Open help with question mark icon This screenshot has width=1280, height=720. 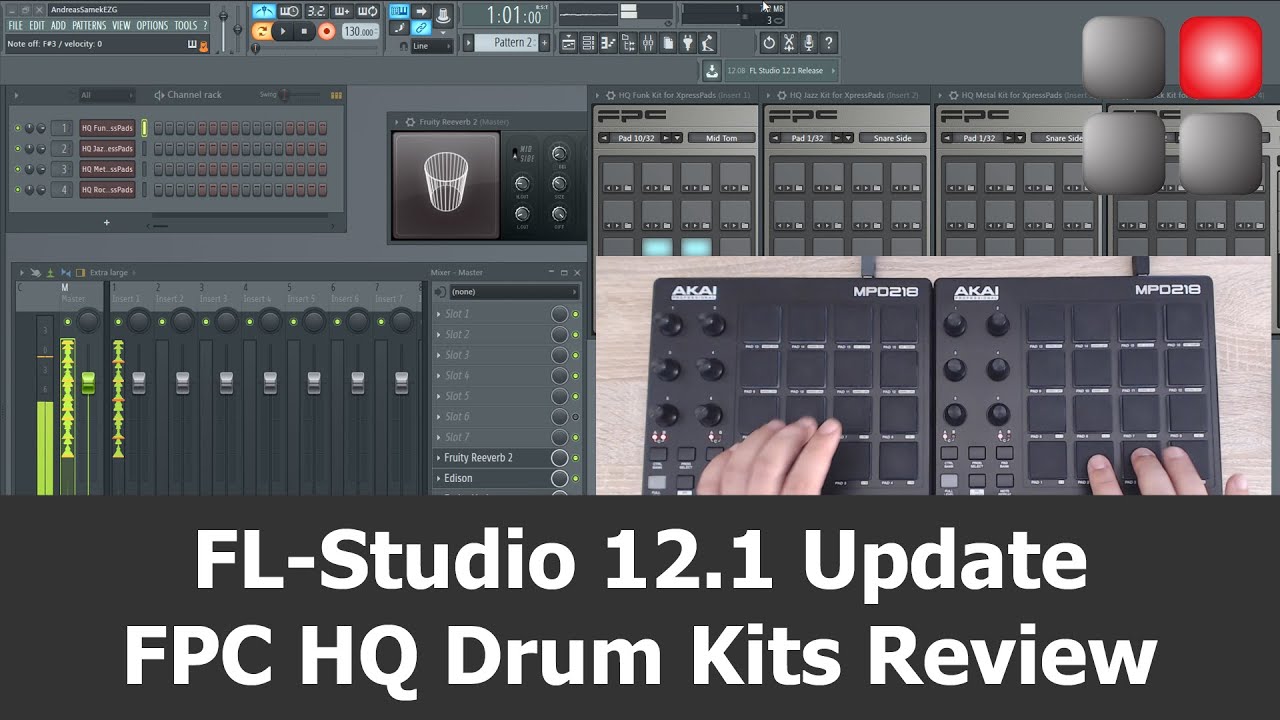(x=828, y=43)
